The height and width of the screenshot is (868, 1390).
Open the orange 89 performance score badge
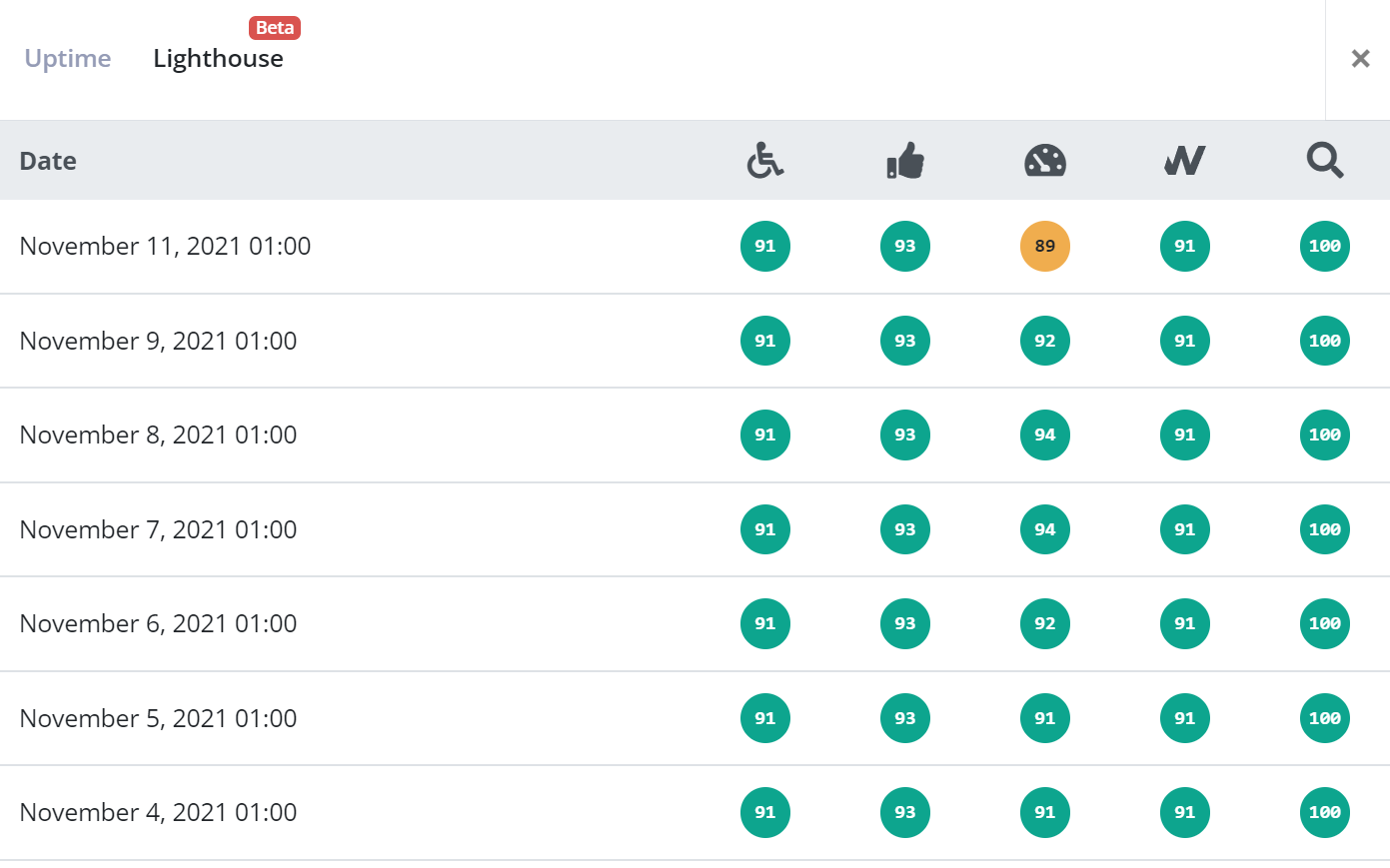(x=1044, y=246)
